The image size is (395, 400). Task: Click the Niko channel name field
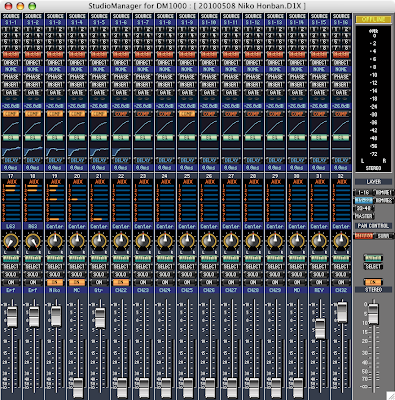coord(55,290)
